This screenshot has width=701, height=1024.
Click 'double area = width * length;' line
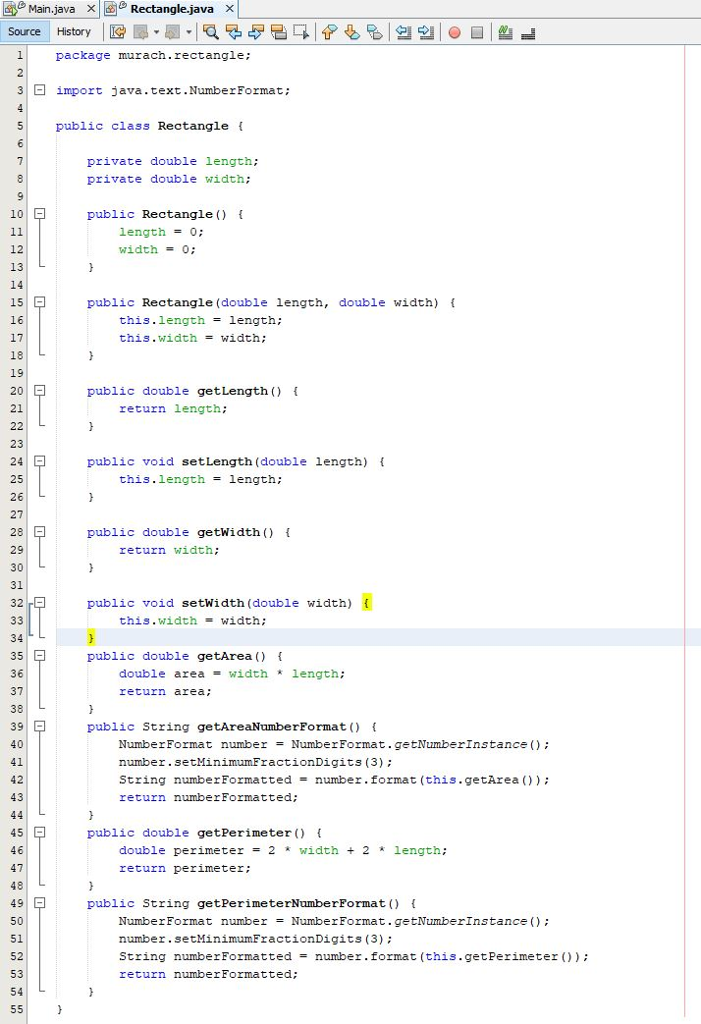(231, 673)
